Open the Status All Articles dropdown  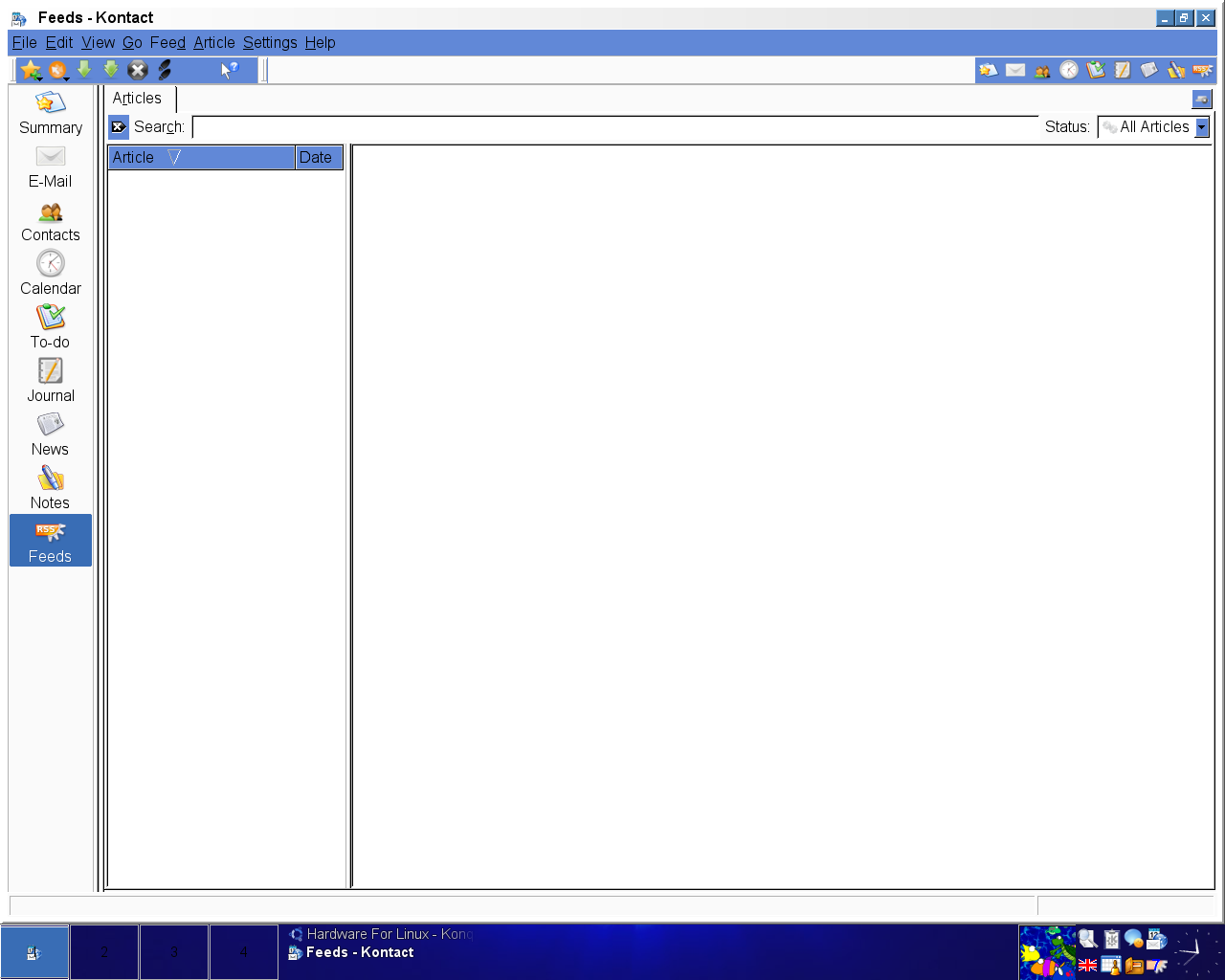(x=1202, y=127)
